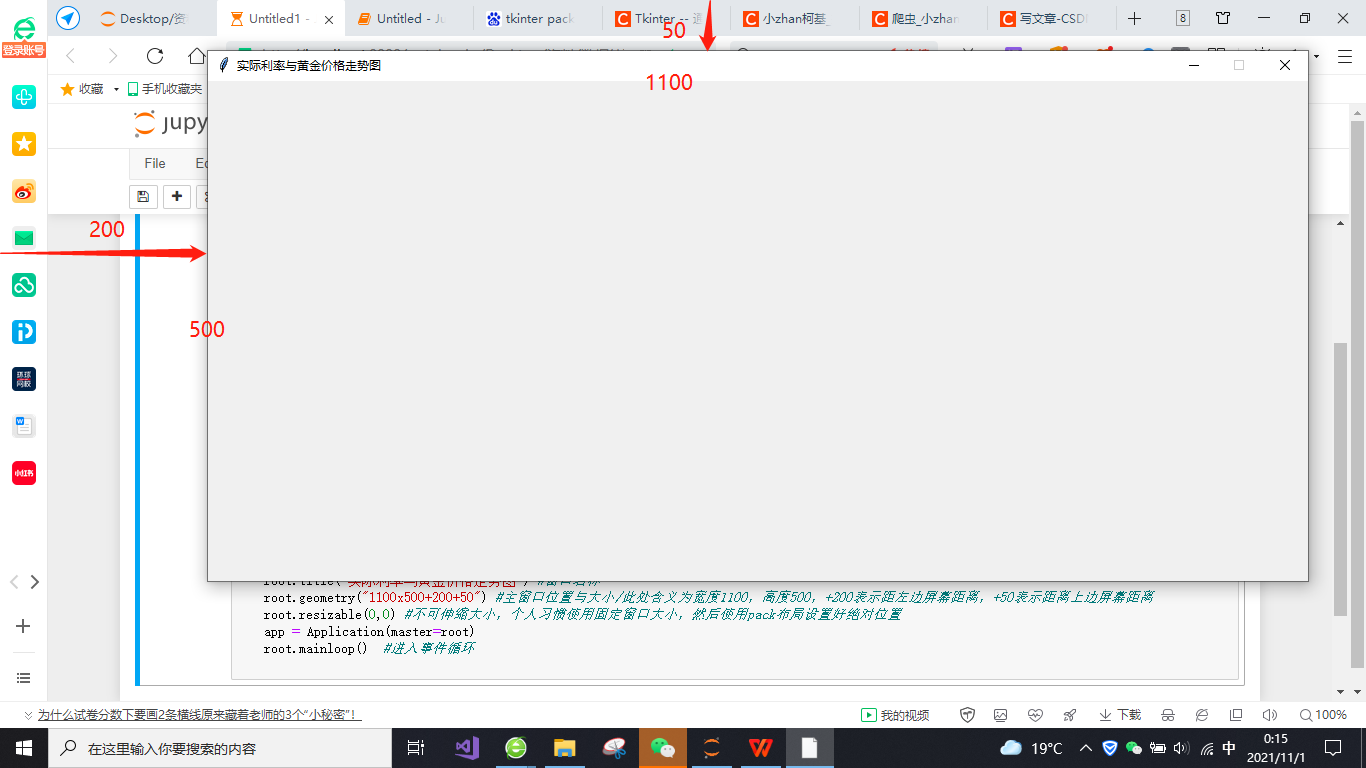This screenshot has width=1366, height=768.
Task: Open the yellow star favorites sidebar icon
Action: [24, 144]
